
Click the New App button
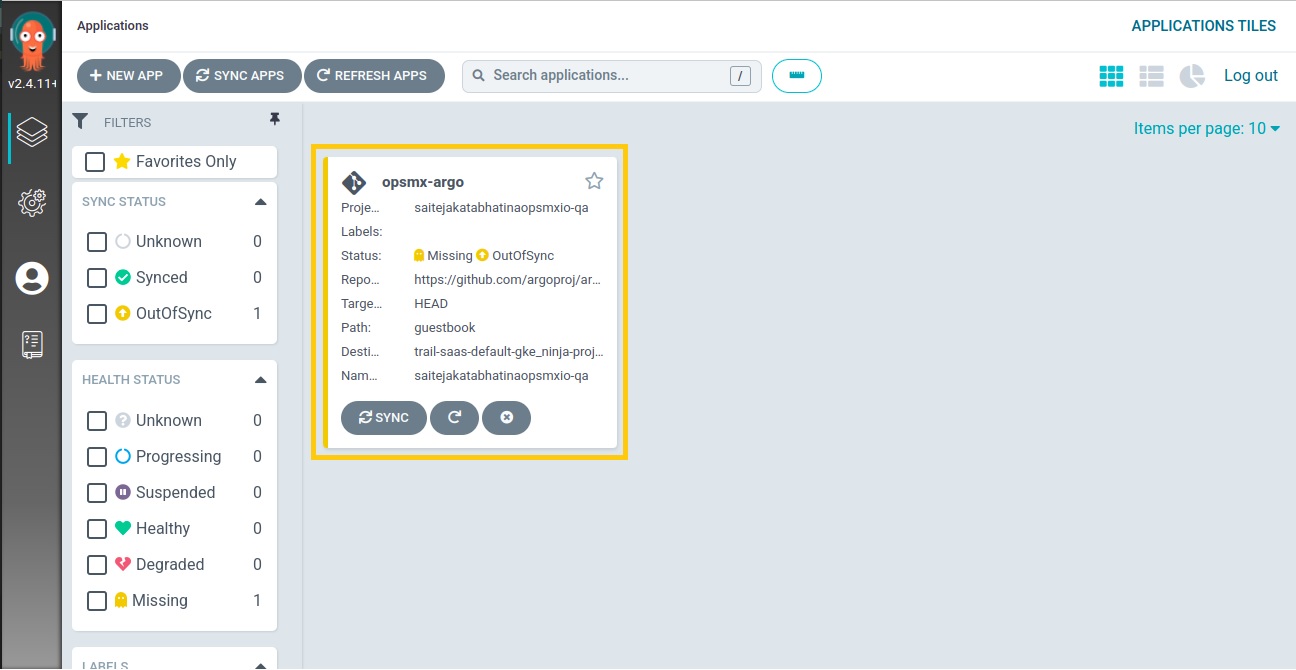127,76
